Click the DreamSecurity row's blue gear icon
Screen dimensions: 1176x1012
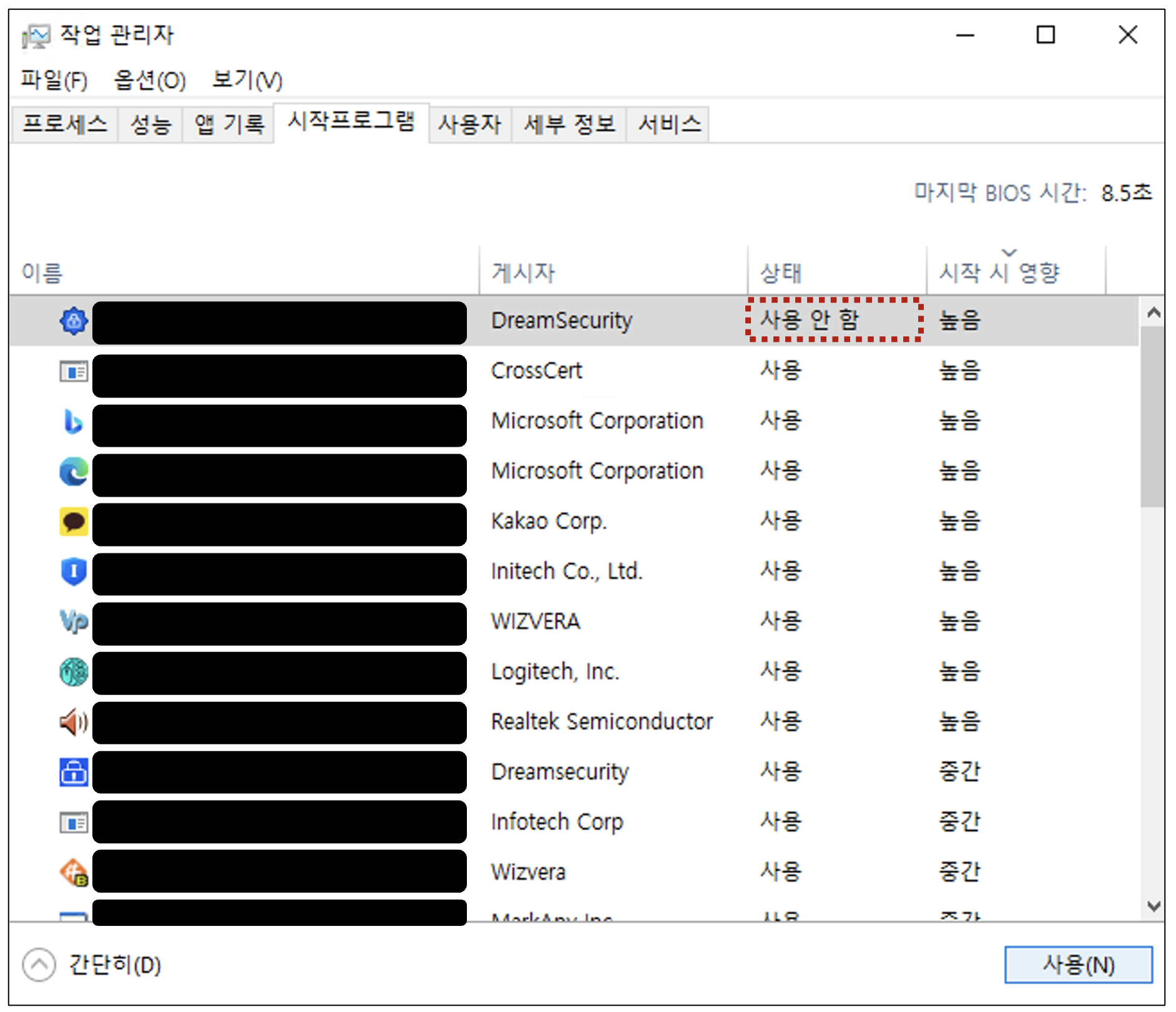74,321
